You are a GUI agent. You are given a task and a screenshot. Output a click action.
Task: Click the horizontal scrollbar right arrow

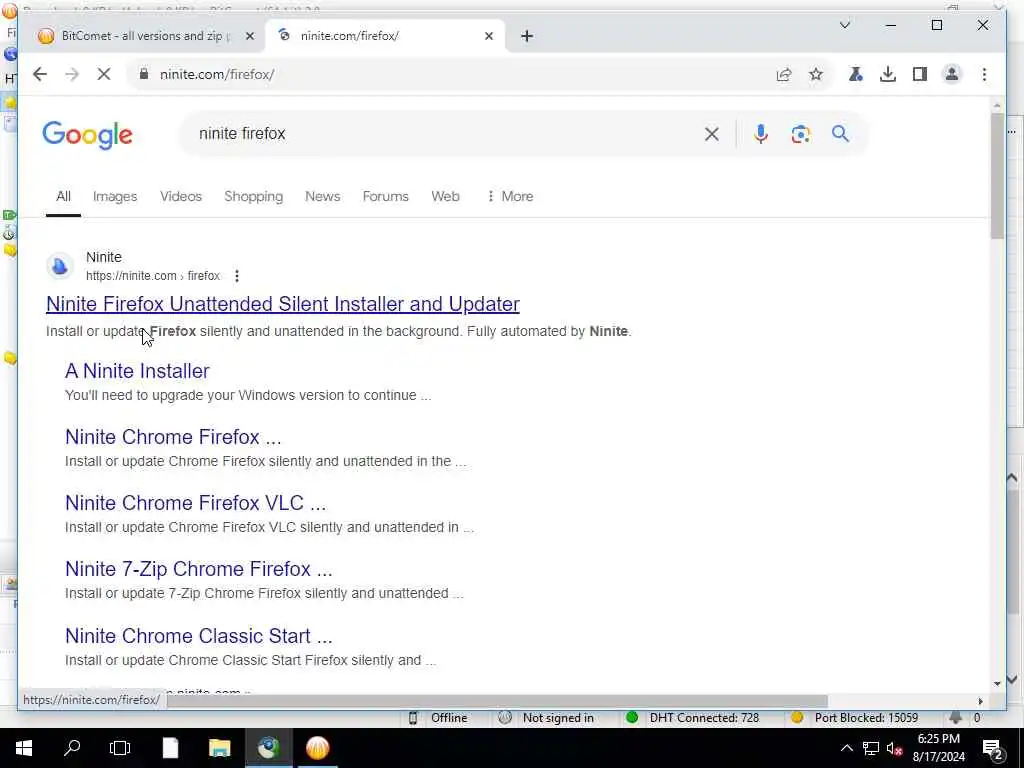980,701
